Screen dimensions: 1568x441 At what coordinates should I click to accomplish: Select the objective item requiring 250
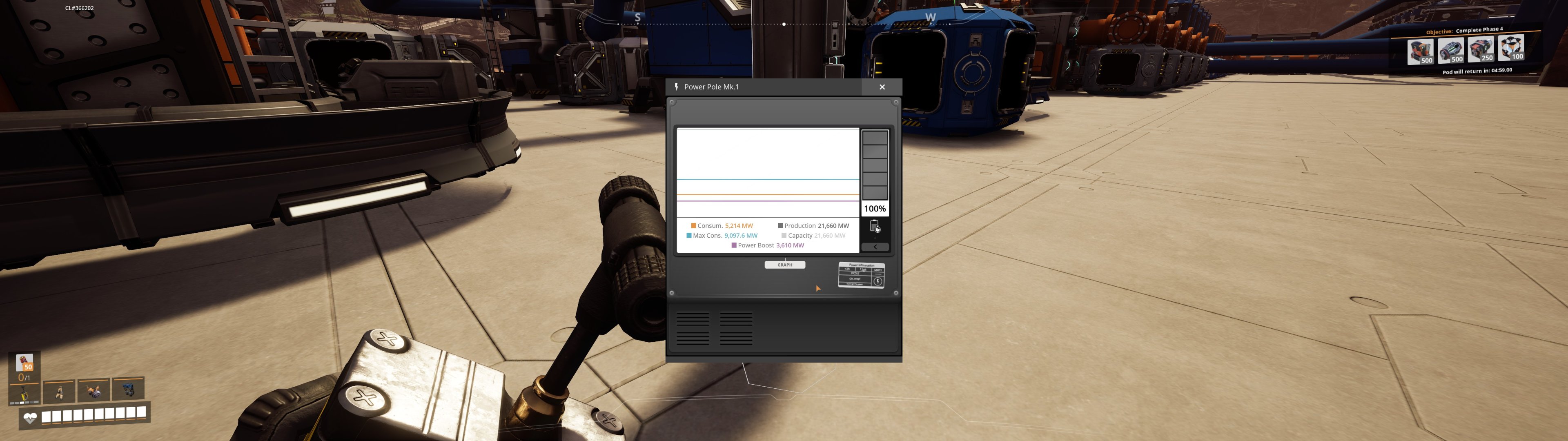(1480, 49)
